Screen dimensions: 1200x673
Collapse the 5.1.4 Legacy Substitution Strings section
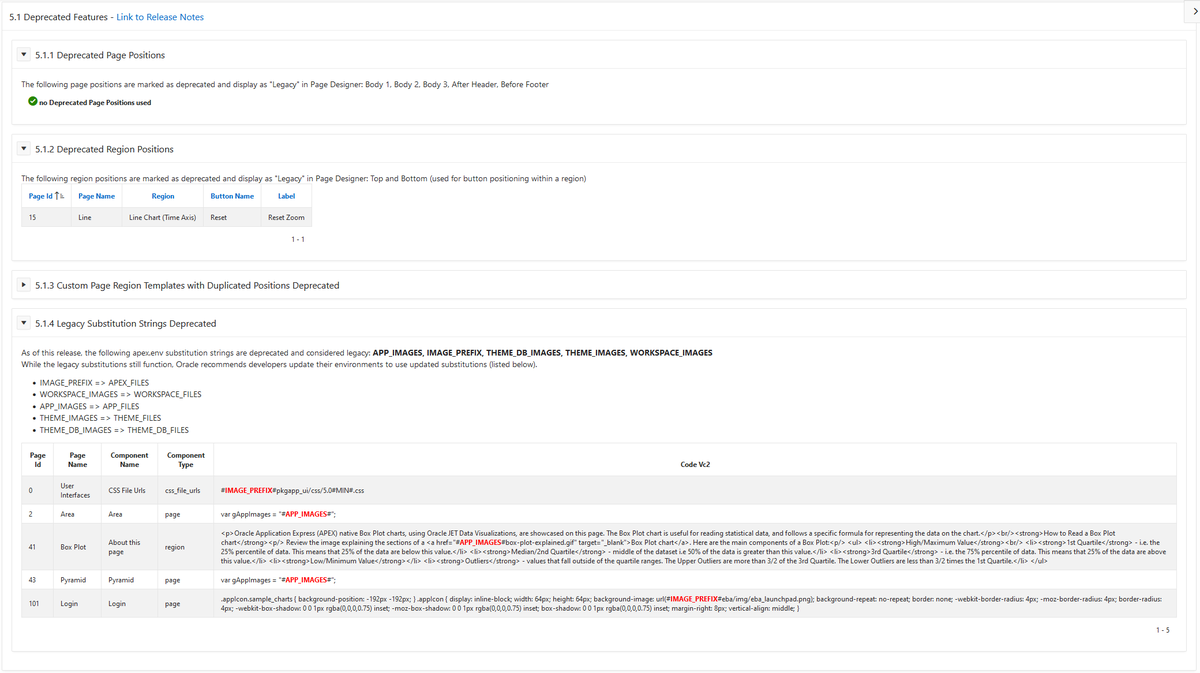coord(24,323)
